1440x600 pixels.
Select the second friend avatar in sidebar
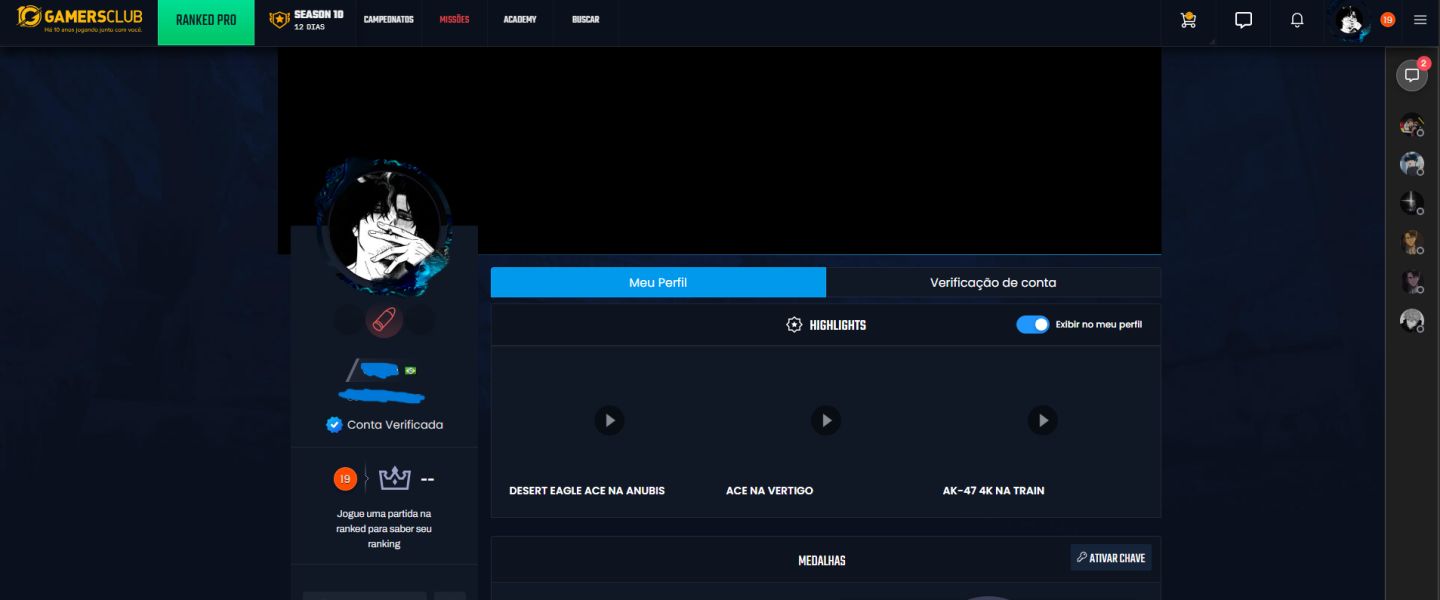pyautogui.click(x=1411, y=163)
